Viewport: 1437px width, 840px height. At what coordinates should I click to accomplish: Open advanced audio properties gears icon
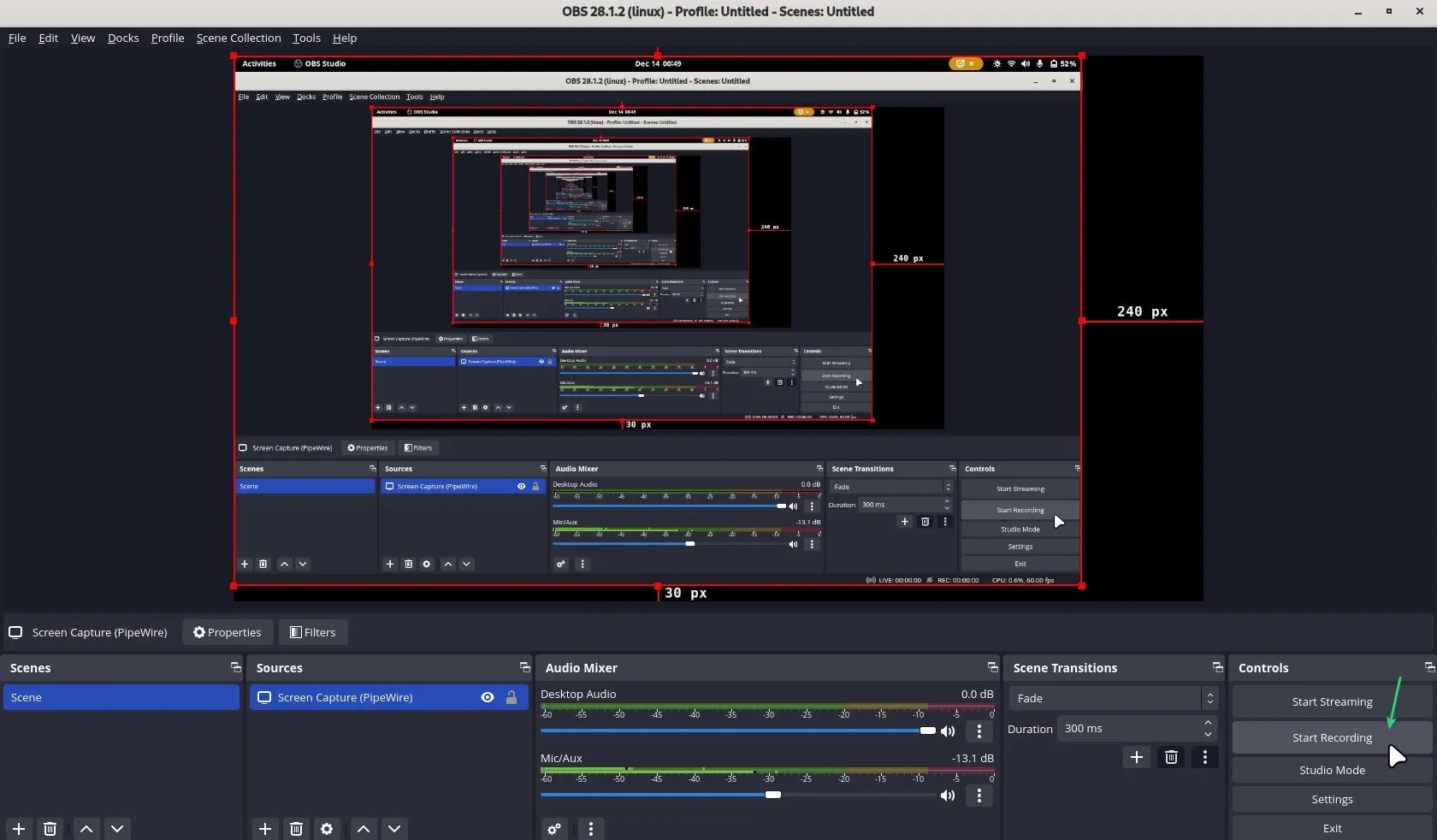coord(554,829)
